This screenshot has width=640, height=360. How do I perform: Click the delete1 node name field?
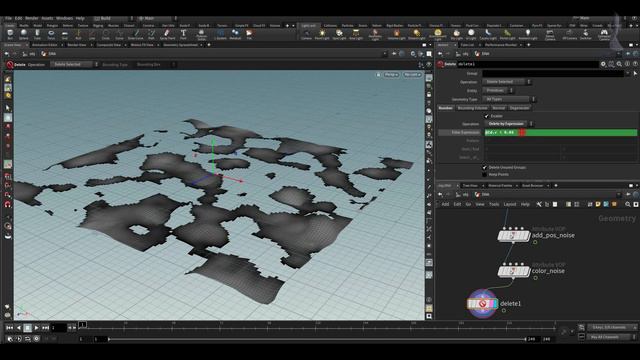(528, 64)
